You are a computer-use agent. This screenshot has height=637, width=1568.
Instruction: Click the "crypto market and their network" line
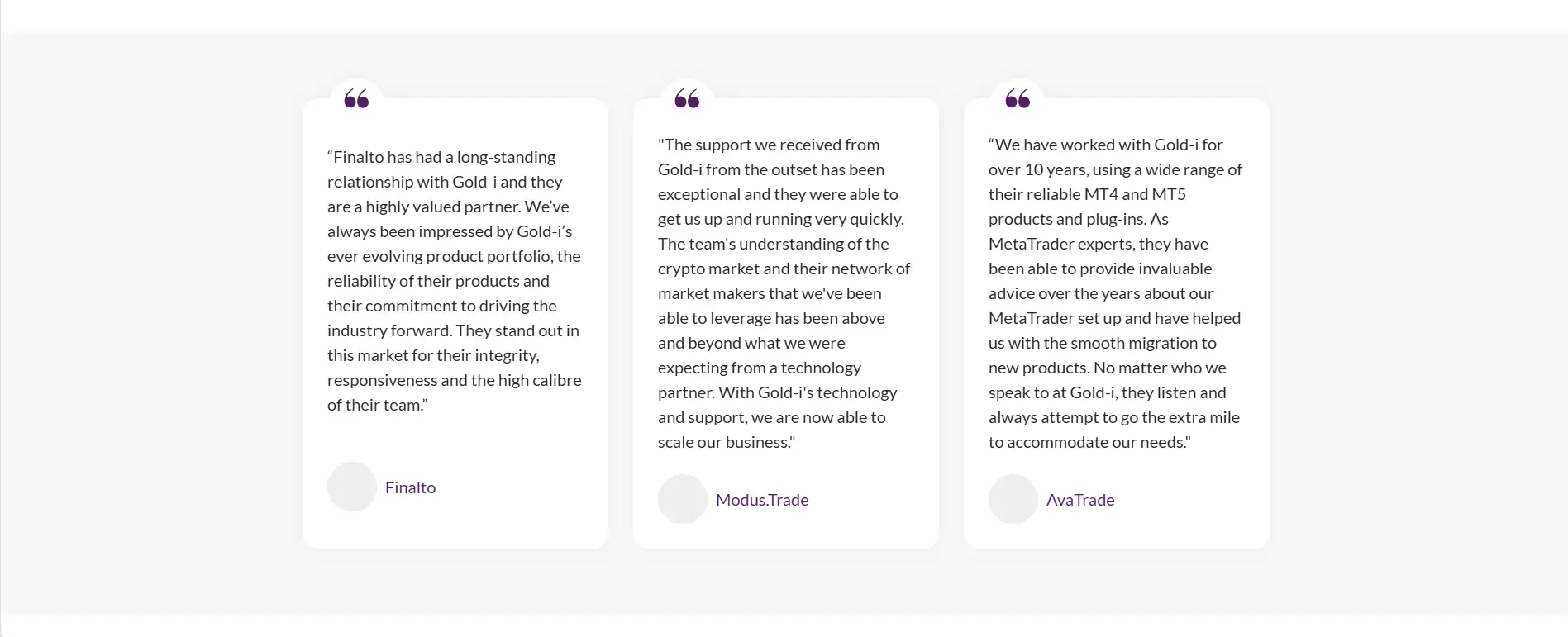click(784, 269)
